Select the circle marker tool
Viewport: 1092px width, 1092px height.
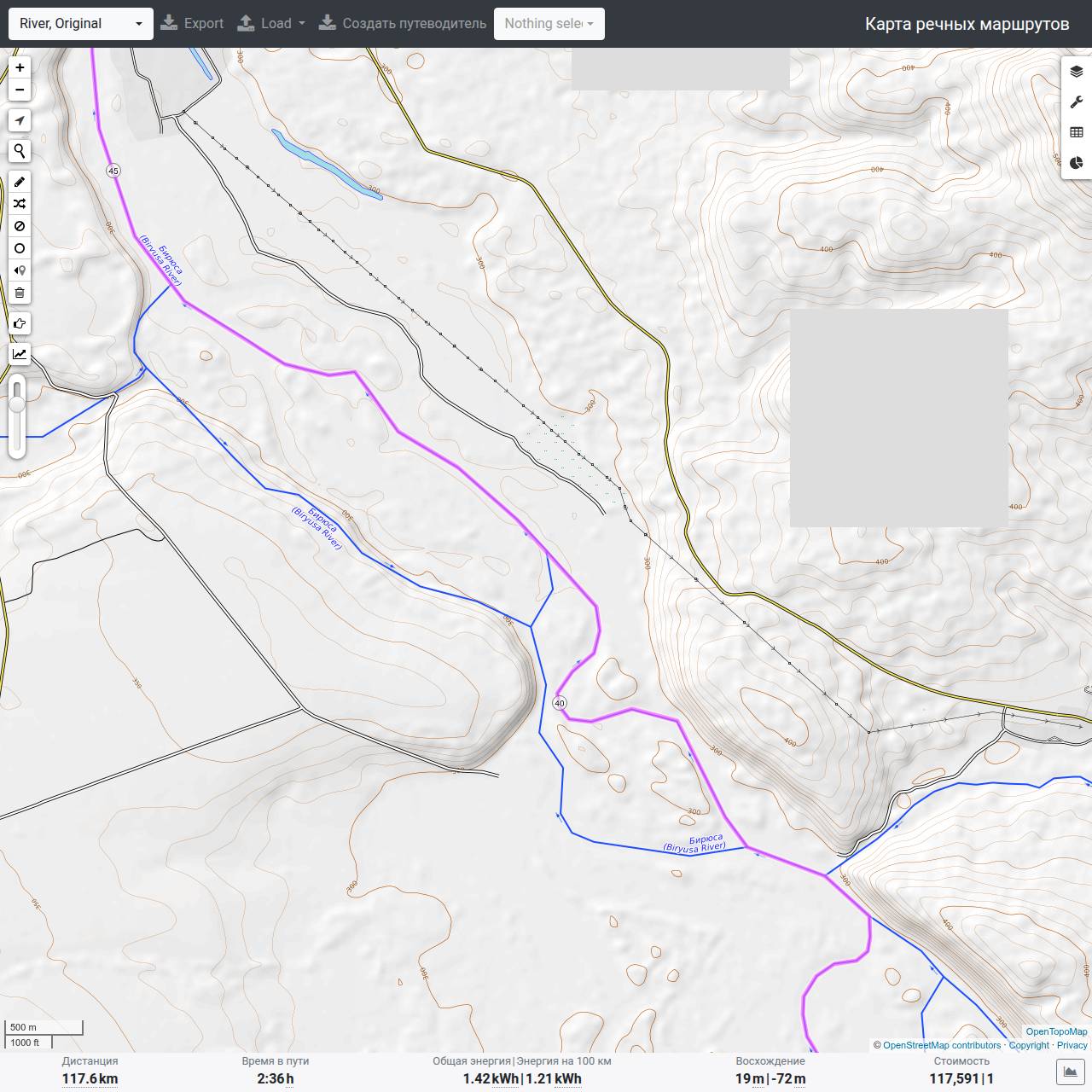coord(20,248)
